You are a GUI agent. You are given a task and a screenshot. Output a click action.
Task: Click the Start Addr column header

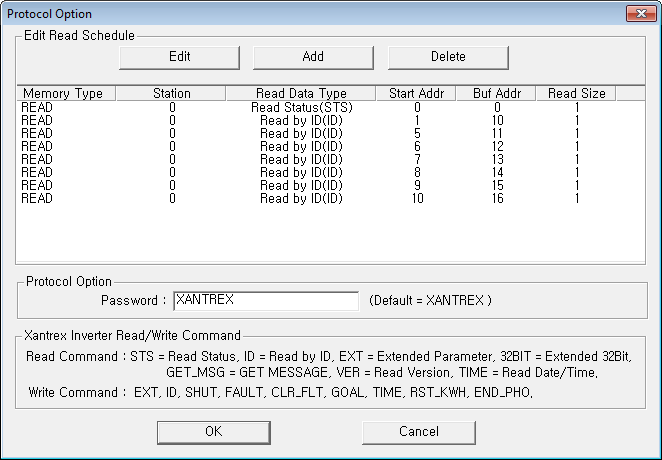[416, 93]
